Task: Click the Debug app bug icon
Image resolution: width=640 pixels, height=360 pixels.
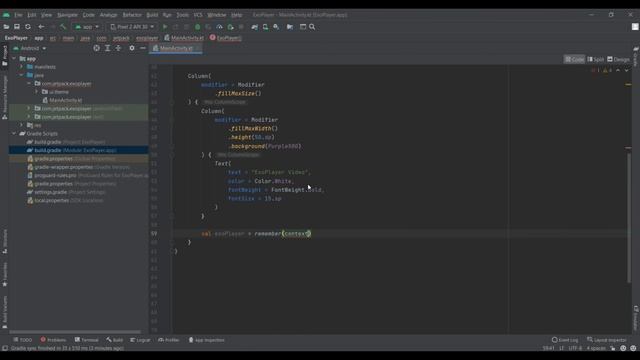Action: (198, 27)
